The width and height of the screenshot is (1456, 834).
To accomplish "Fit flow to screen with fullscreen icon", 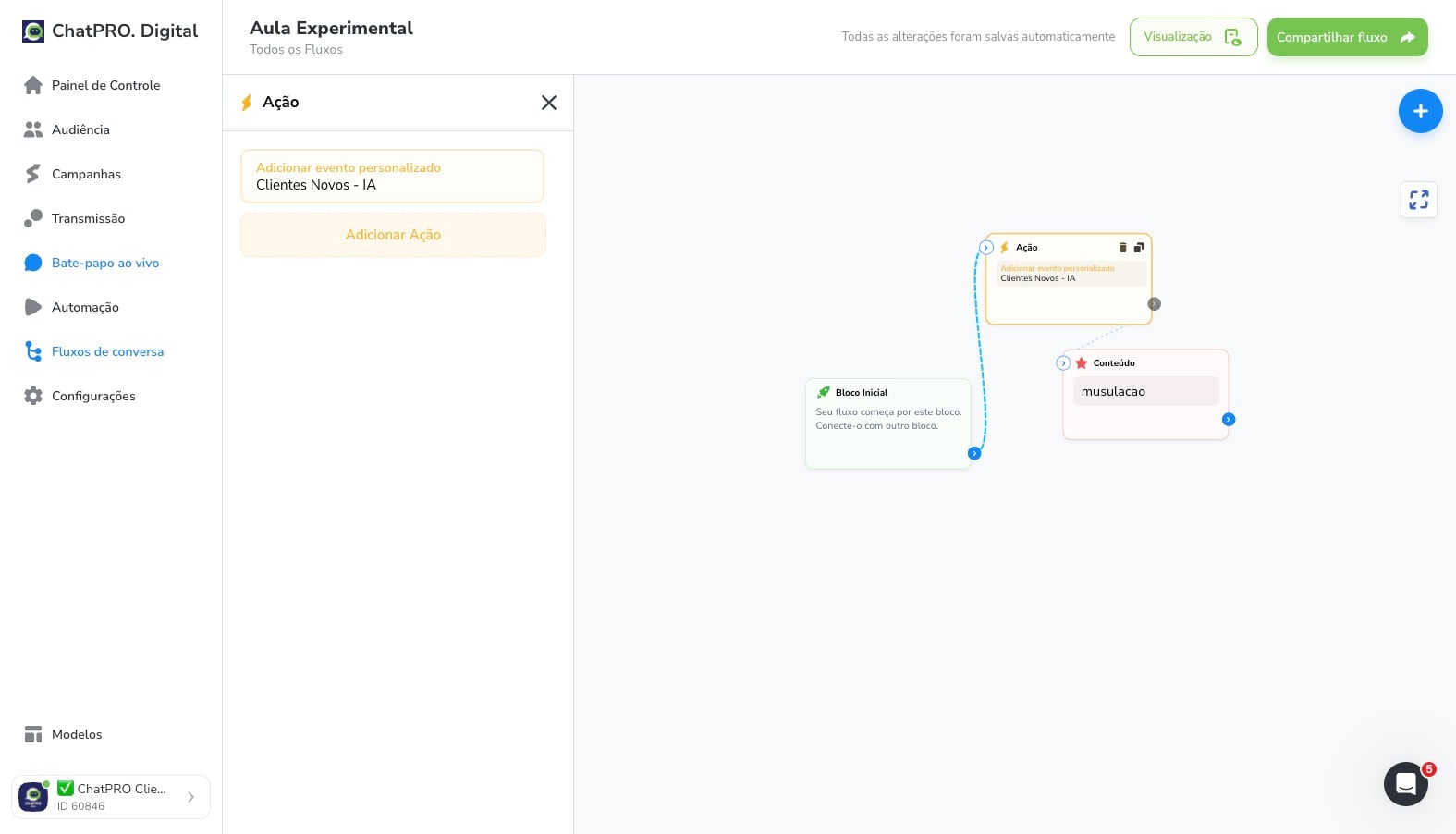I will [1419, 200].
